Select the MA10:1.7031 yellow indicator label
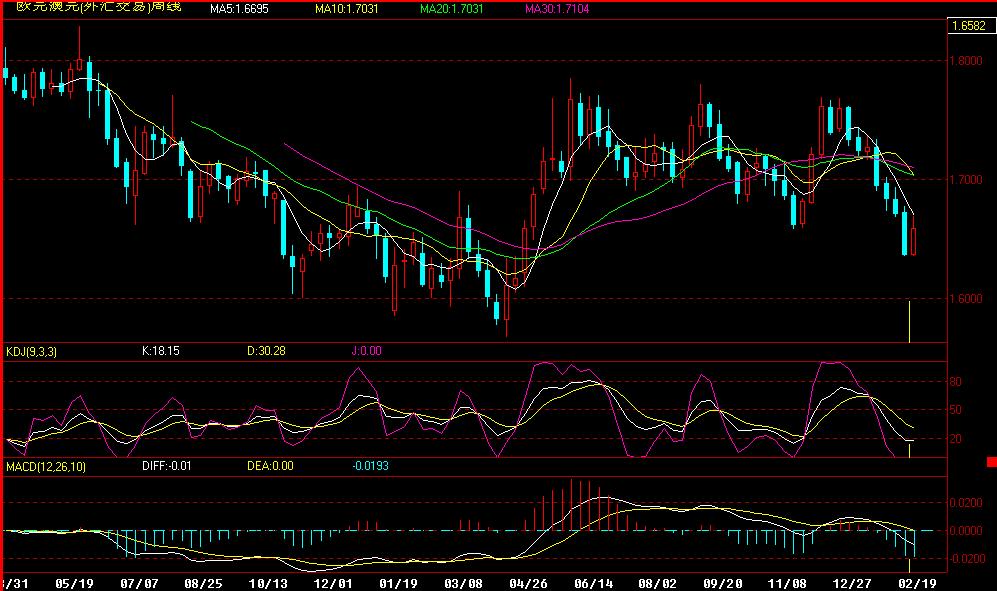 coord(343,9)
